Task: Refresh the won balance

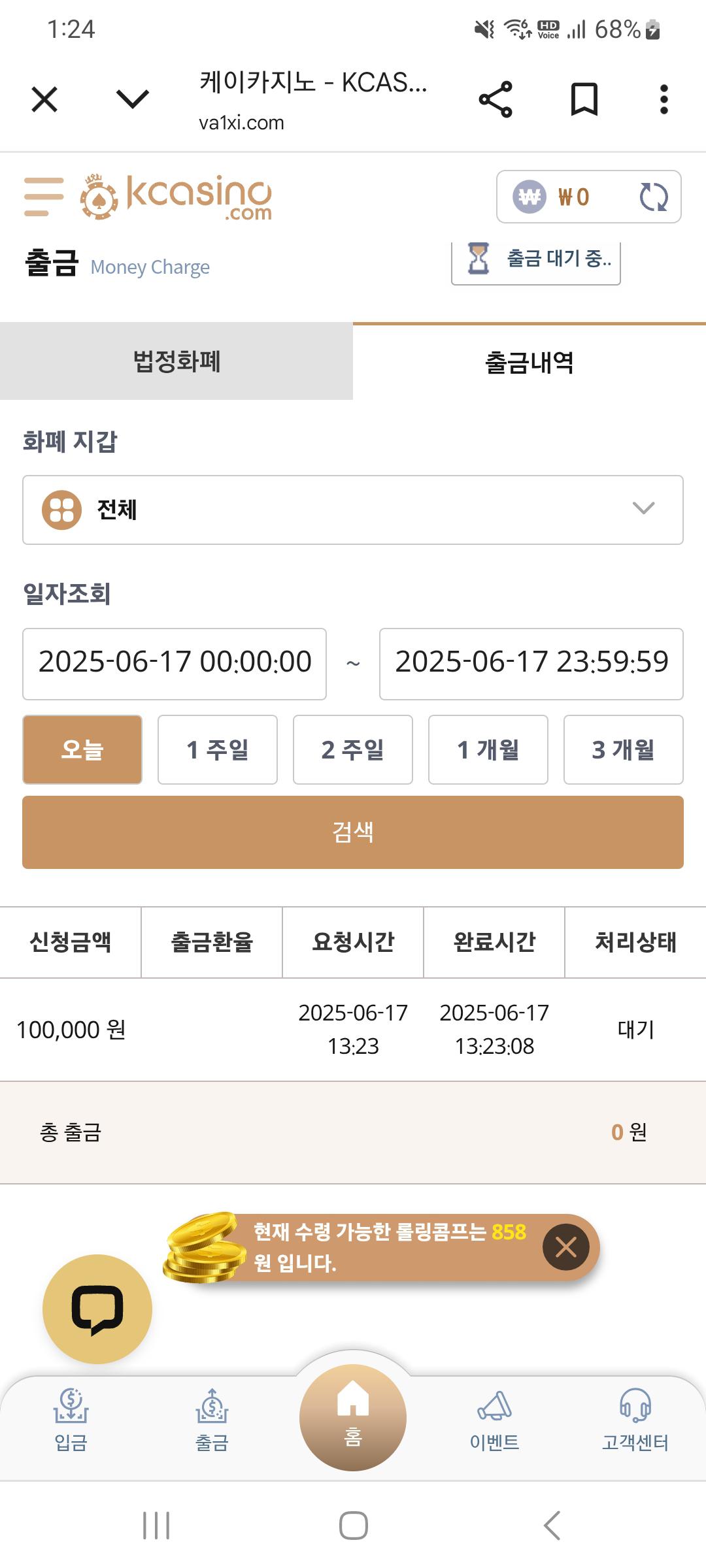Action: click(653, 197)
